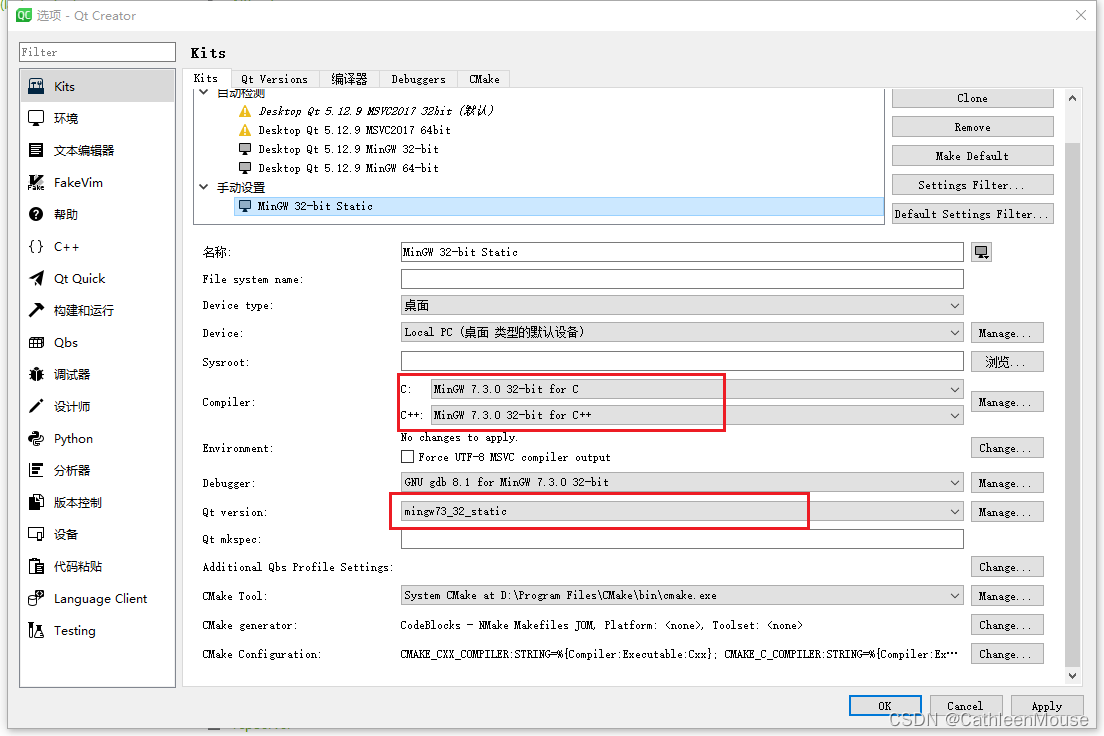The height and width of the screenshot is (736, 1104).
Task: Click the kit name input field
Action: [x=682, y=252]
